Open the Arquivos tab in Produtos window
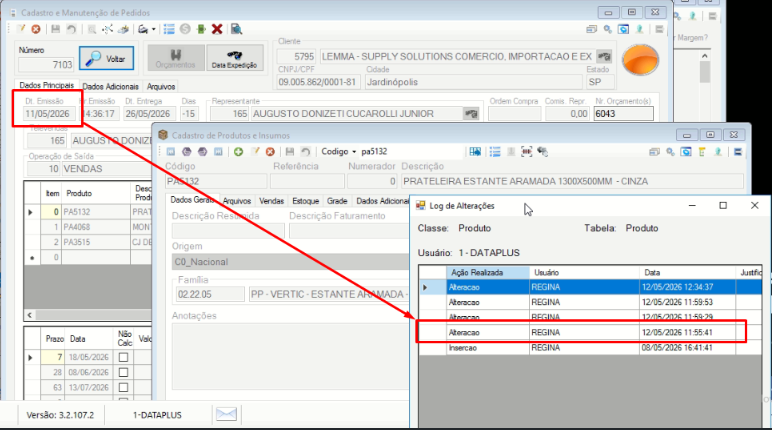 tap(237, 201)
